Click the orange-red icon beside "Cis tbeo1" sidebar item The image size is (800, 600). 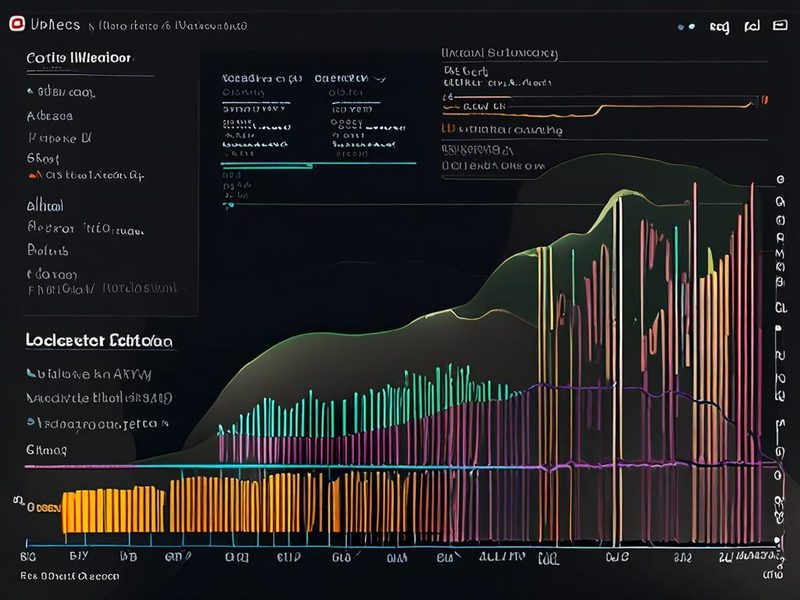pyautogui.click(x=35, y=175)
